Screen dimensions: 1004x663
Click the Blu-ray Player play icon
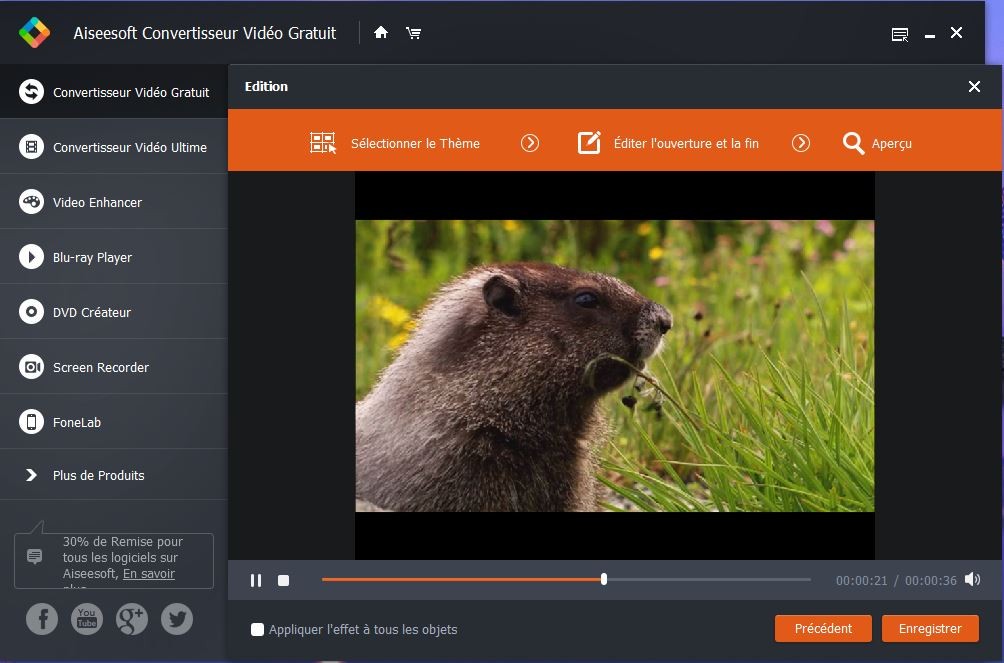point(31,257)
